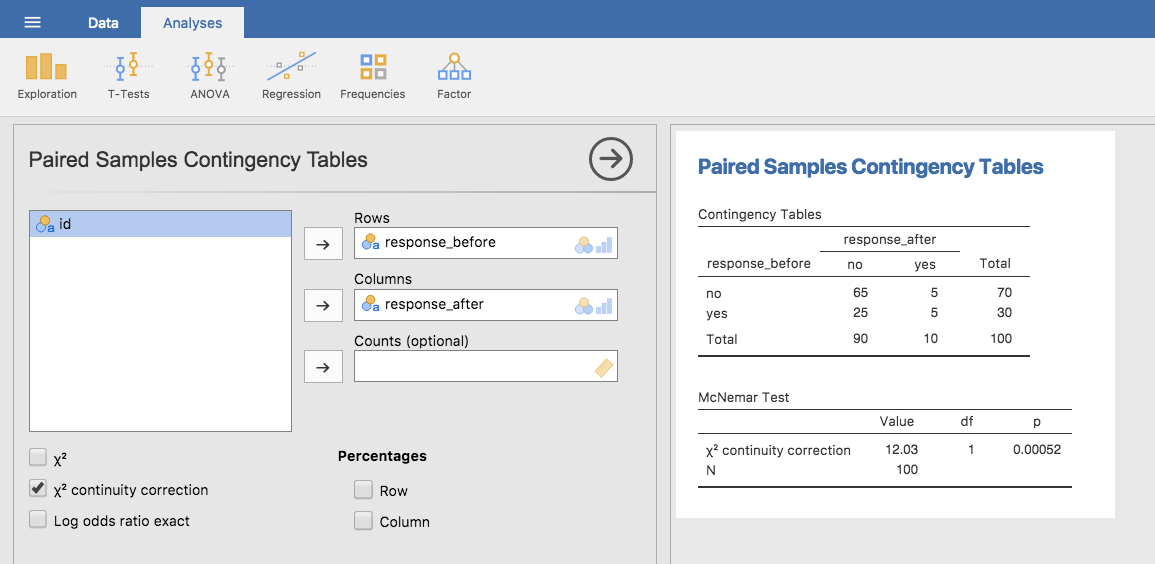Click the ordinal bars icon beside response_before

[604, 244]
